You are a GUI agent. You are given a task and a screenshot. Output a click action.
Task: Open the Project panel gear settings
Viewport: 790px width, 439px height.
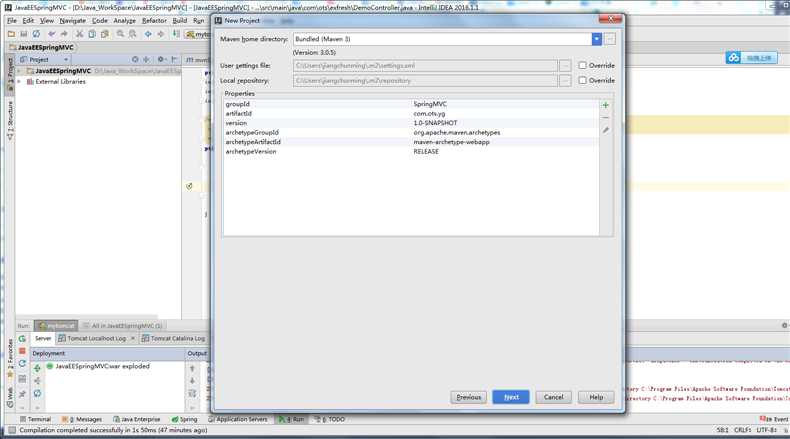pos(161,59)
